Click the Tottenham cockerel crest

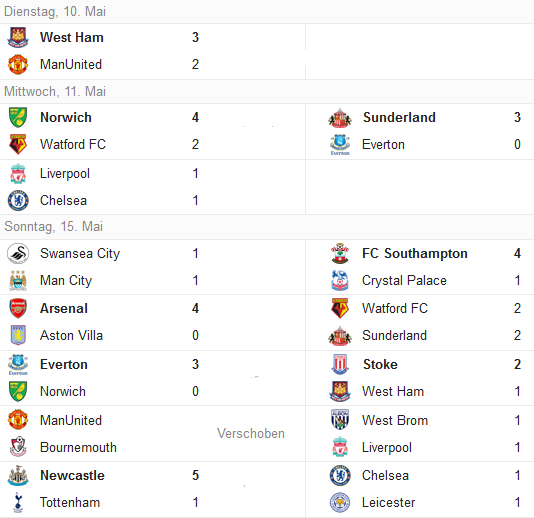click(18, 502)
